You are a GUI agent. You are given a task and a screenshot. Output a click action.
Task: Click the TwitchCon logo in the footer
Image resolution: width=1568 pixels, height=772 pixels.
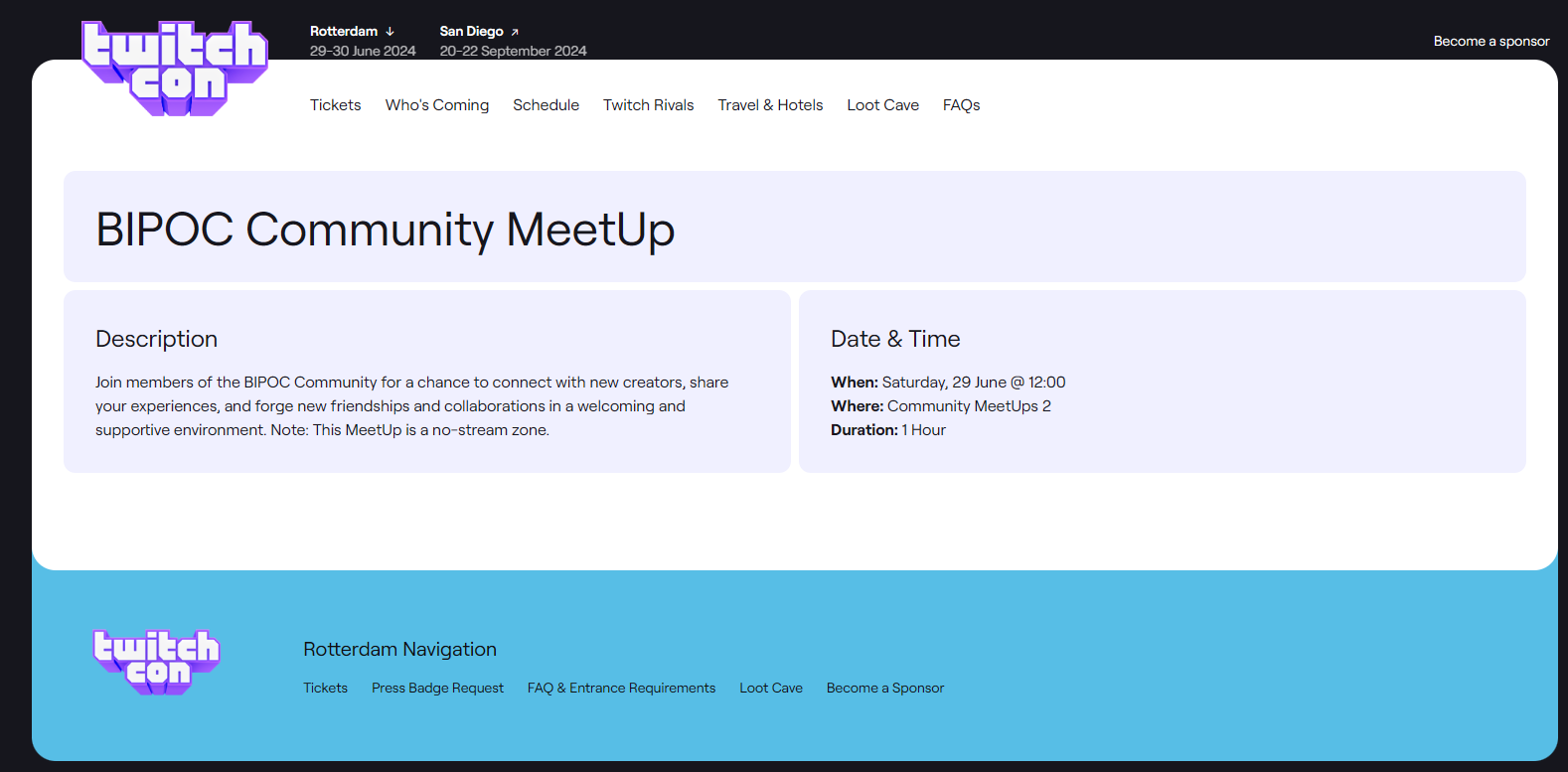[x=156, y=662]
